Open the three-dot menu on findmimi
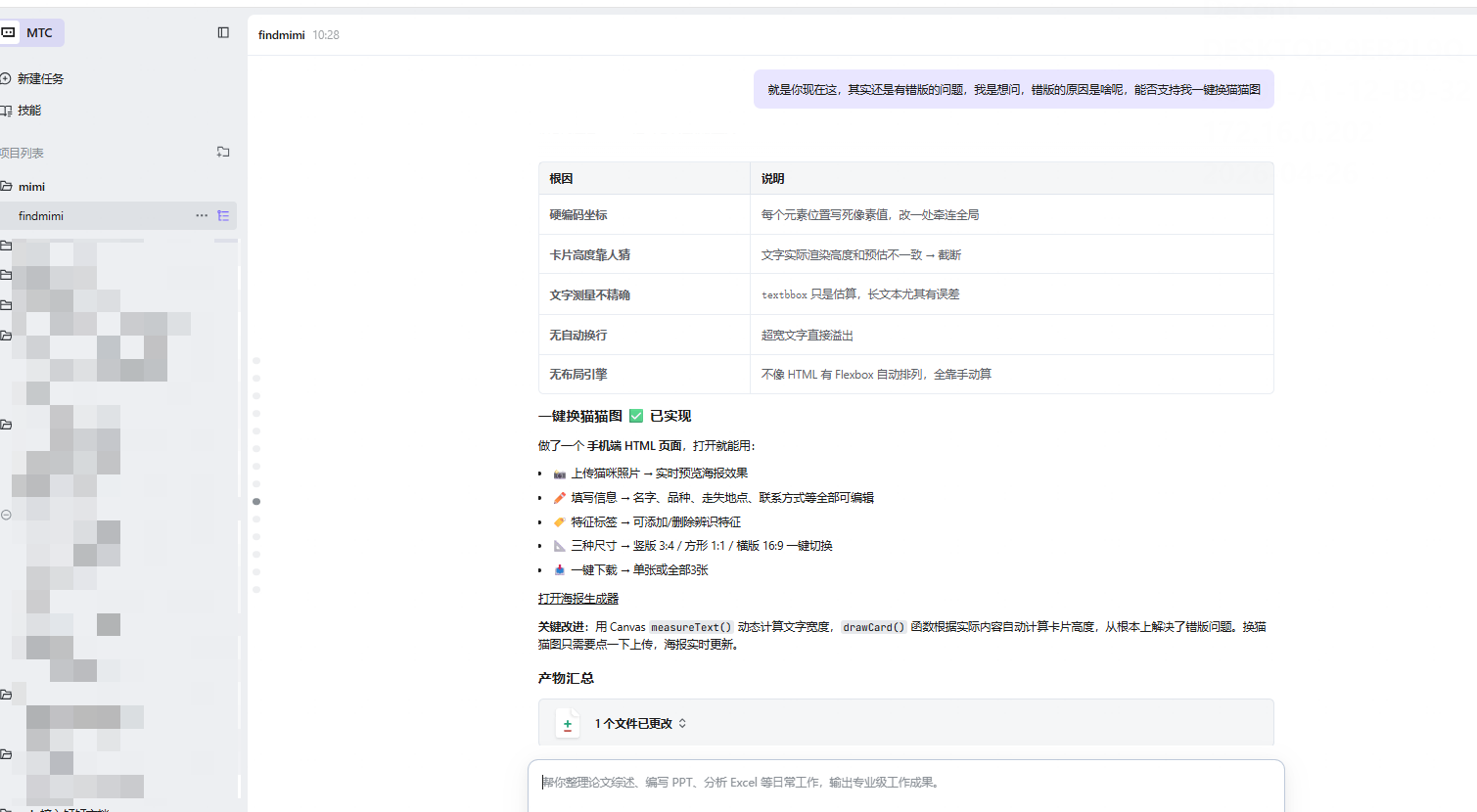Screen dimensions: 1477x812 (x=202, y=215)
